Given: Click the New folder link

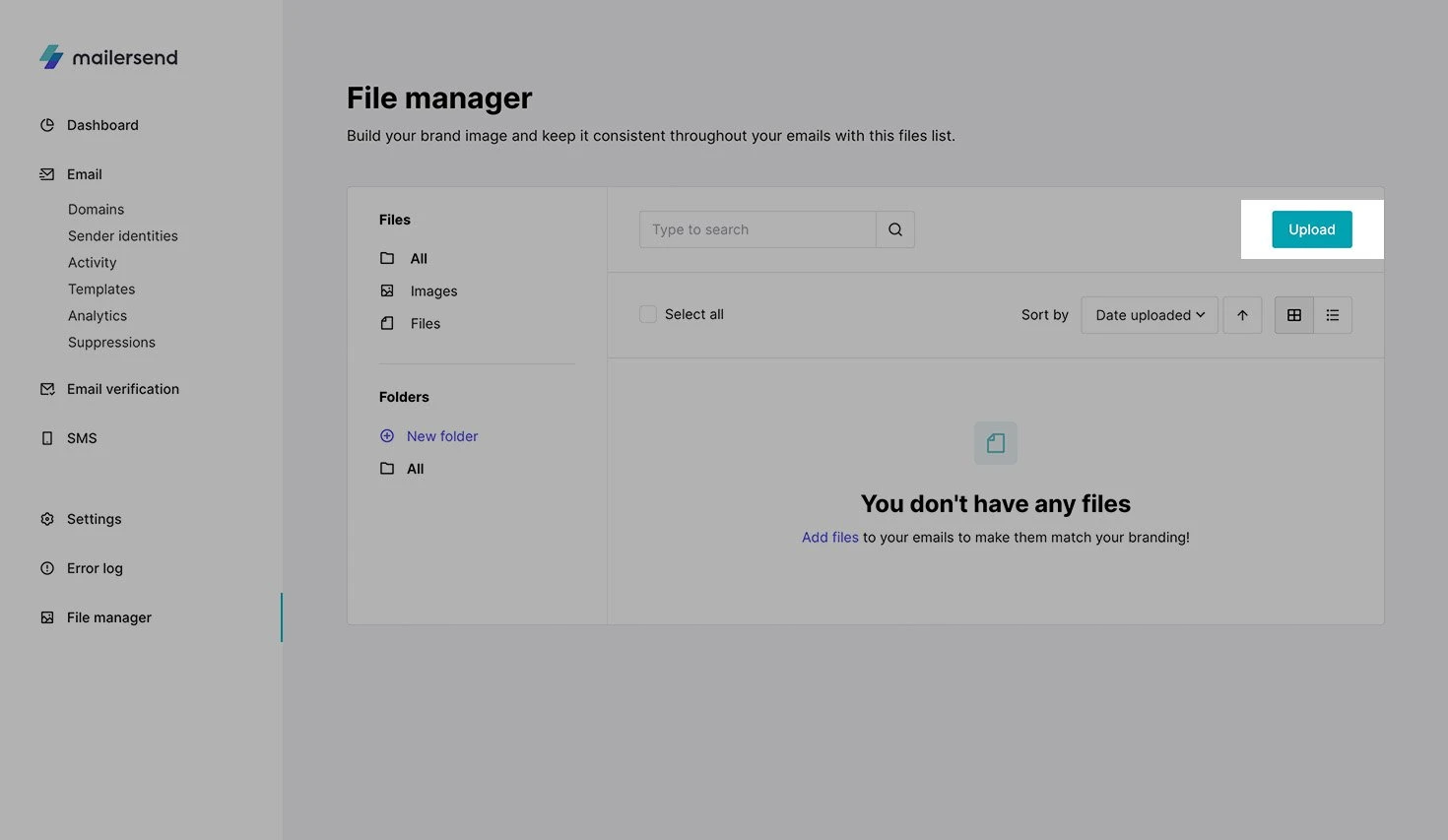Looking at the screenshot, I should (x=441, y=436).
